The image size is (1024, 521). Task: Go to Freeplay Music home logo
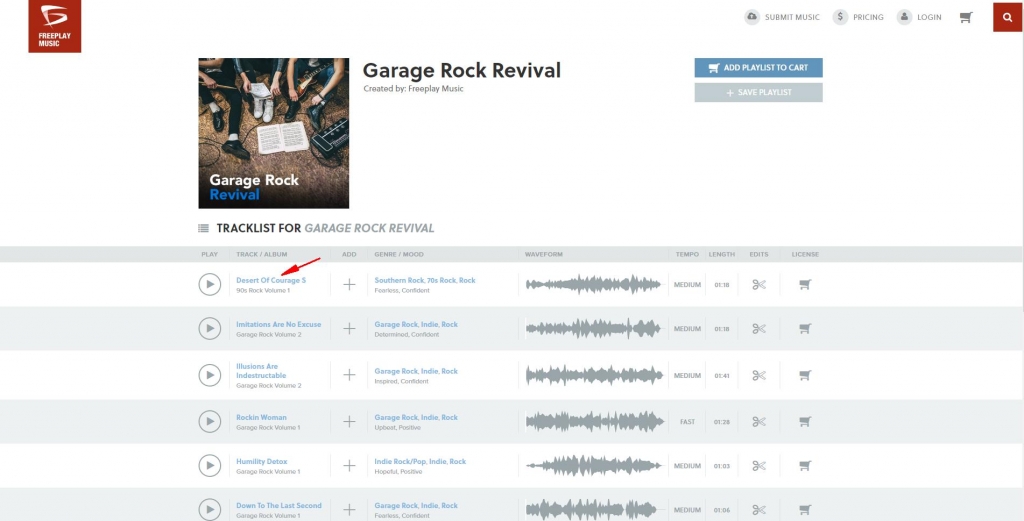tap(54, 26)
